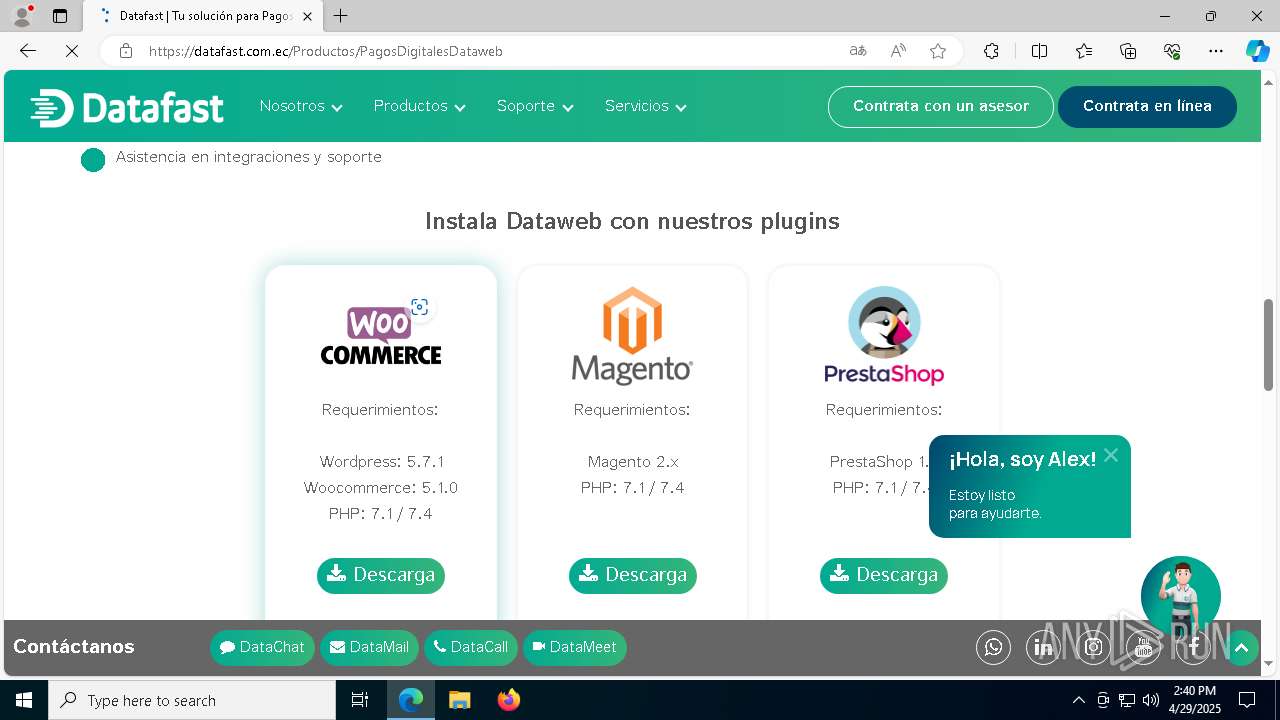Open Favorites list icon
Viewport: 1280px width, 720px height.
click(1084, 51)
